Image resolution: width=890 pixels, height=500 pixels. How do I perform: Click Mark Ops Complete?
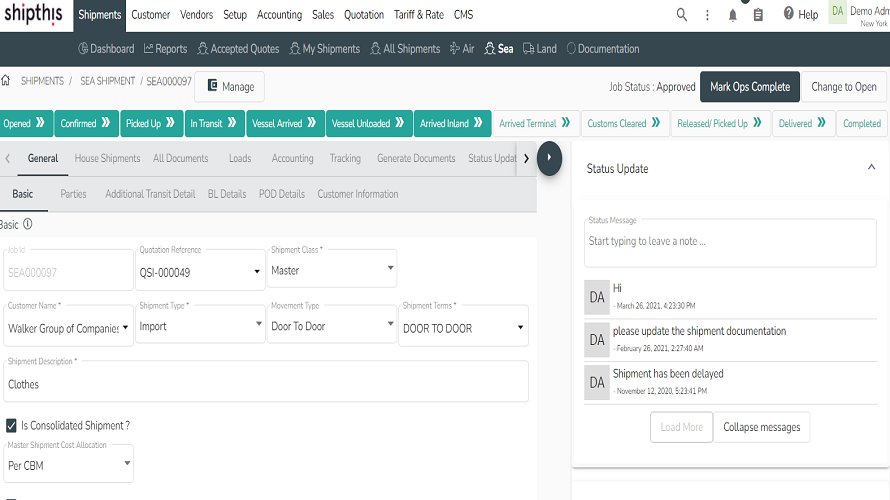pos(750,87)
